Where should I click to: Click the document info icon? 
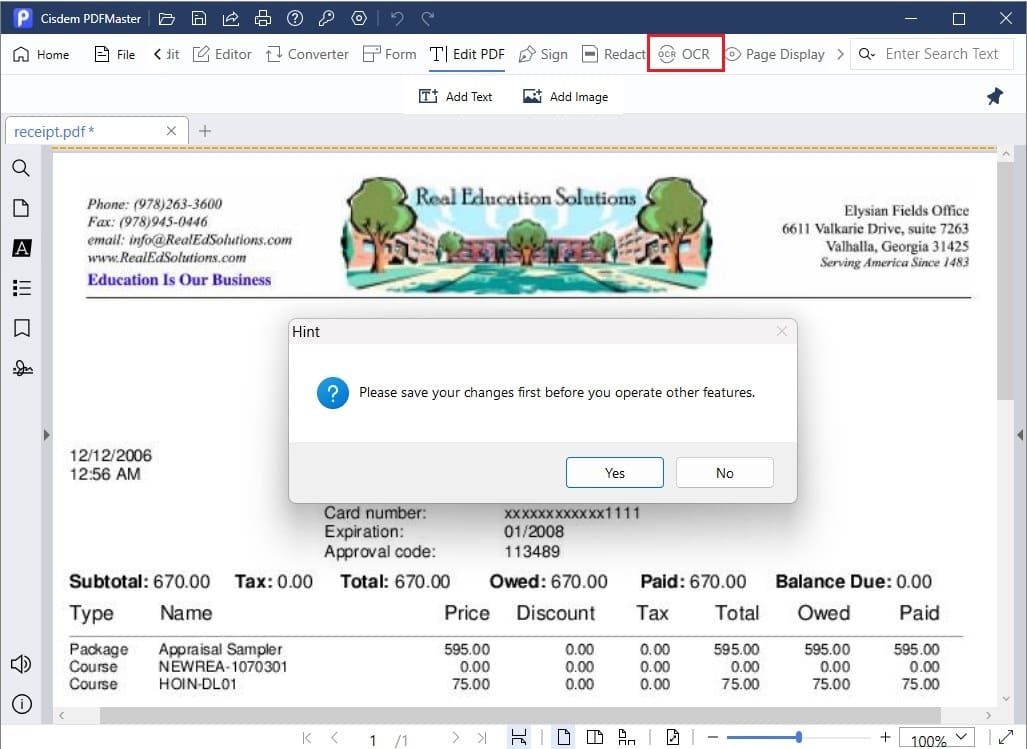click(22, 704)
